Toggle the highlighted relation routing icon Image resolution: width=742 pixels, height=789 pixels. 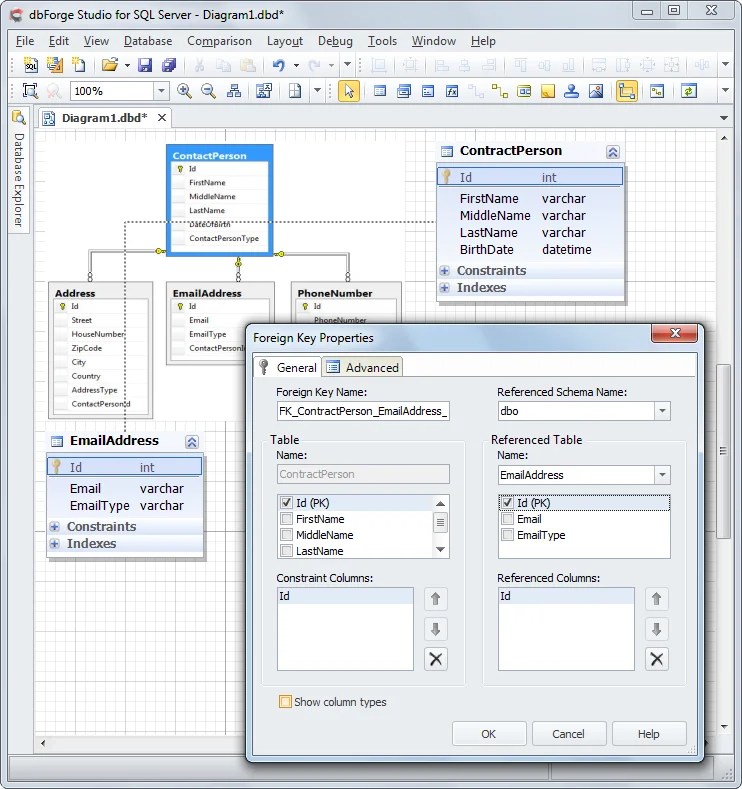[x=626, y=91]
